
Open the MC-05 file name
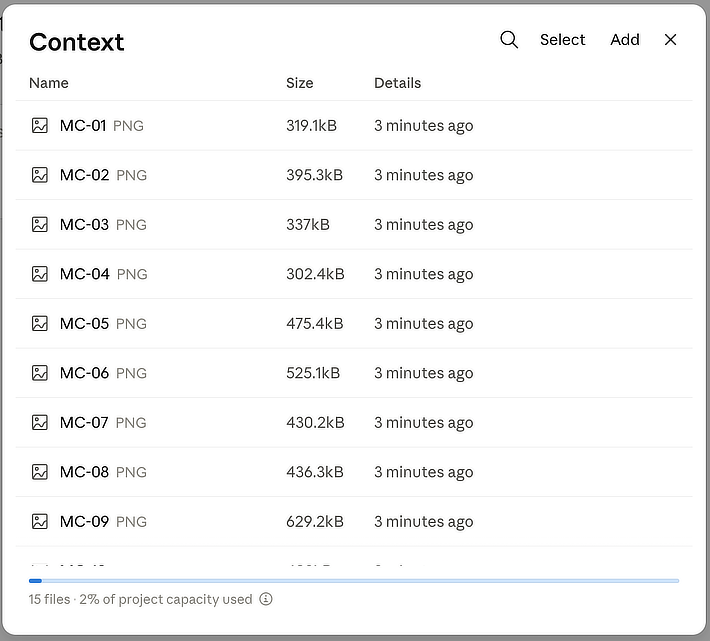84,323
